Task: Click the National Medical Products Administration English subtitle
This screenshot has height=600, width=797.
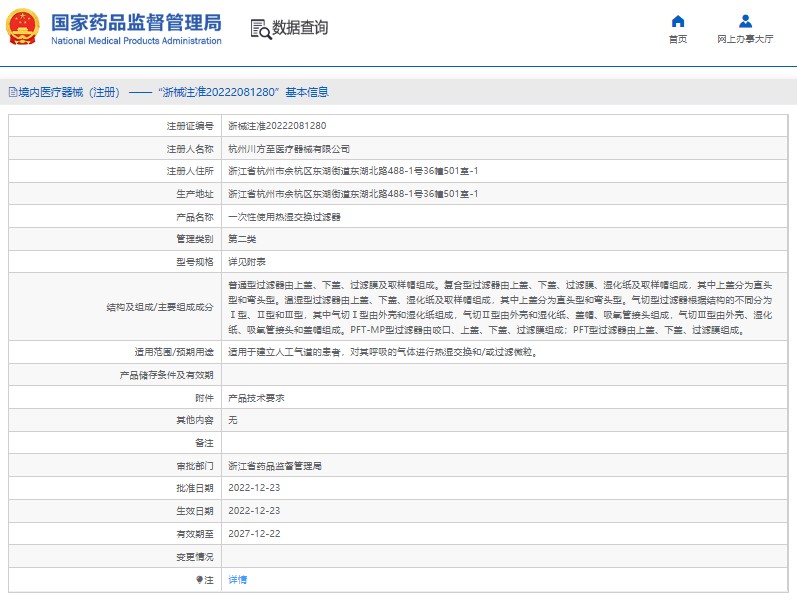Action: 135,41
